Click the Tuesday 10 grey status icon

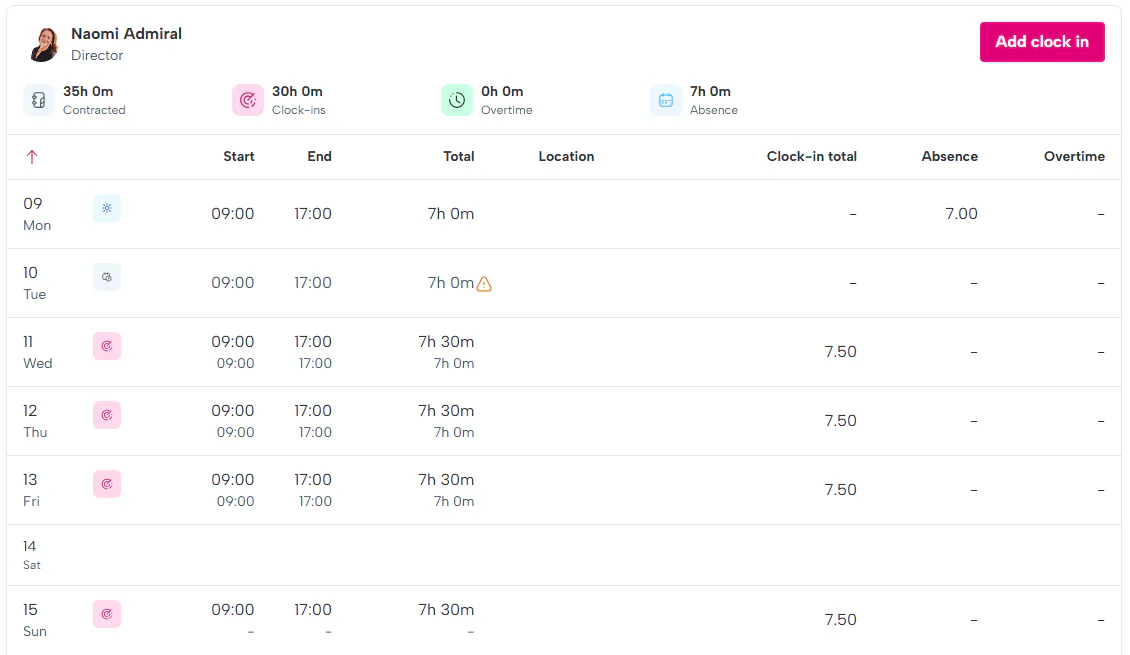[107, 277]
